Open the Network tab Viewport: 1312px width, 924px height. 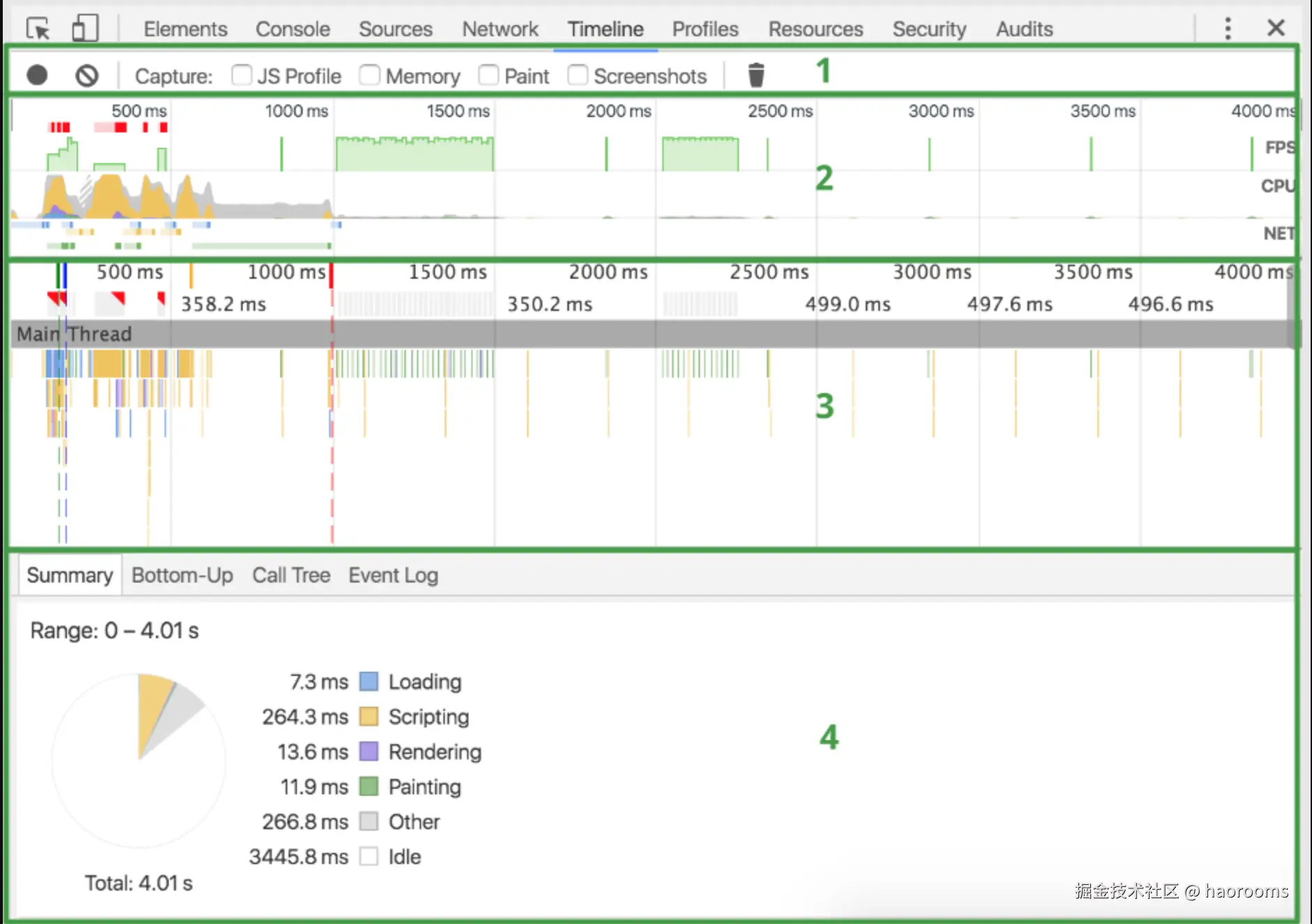click(500, 29)
